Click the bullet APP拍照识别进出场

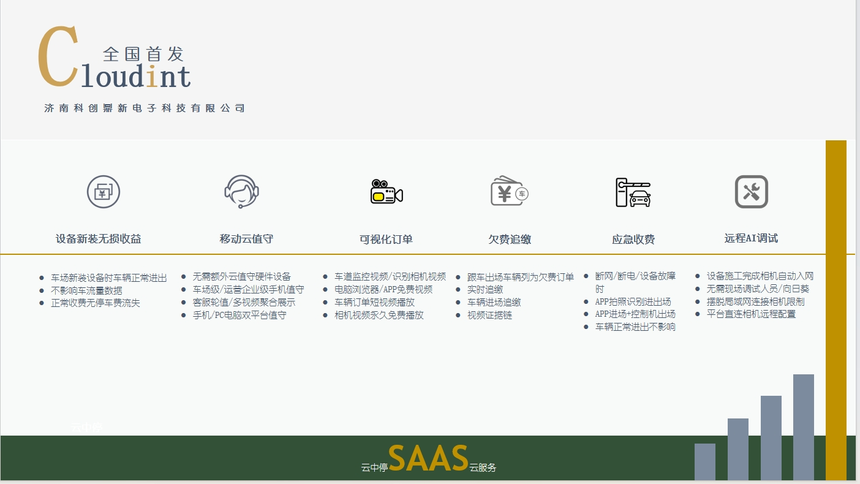pyautogui.click(x=633, y=302)
